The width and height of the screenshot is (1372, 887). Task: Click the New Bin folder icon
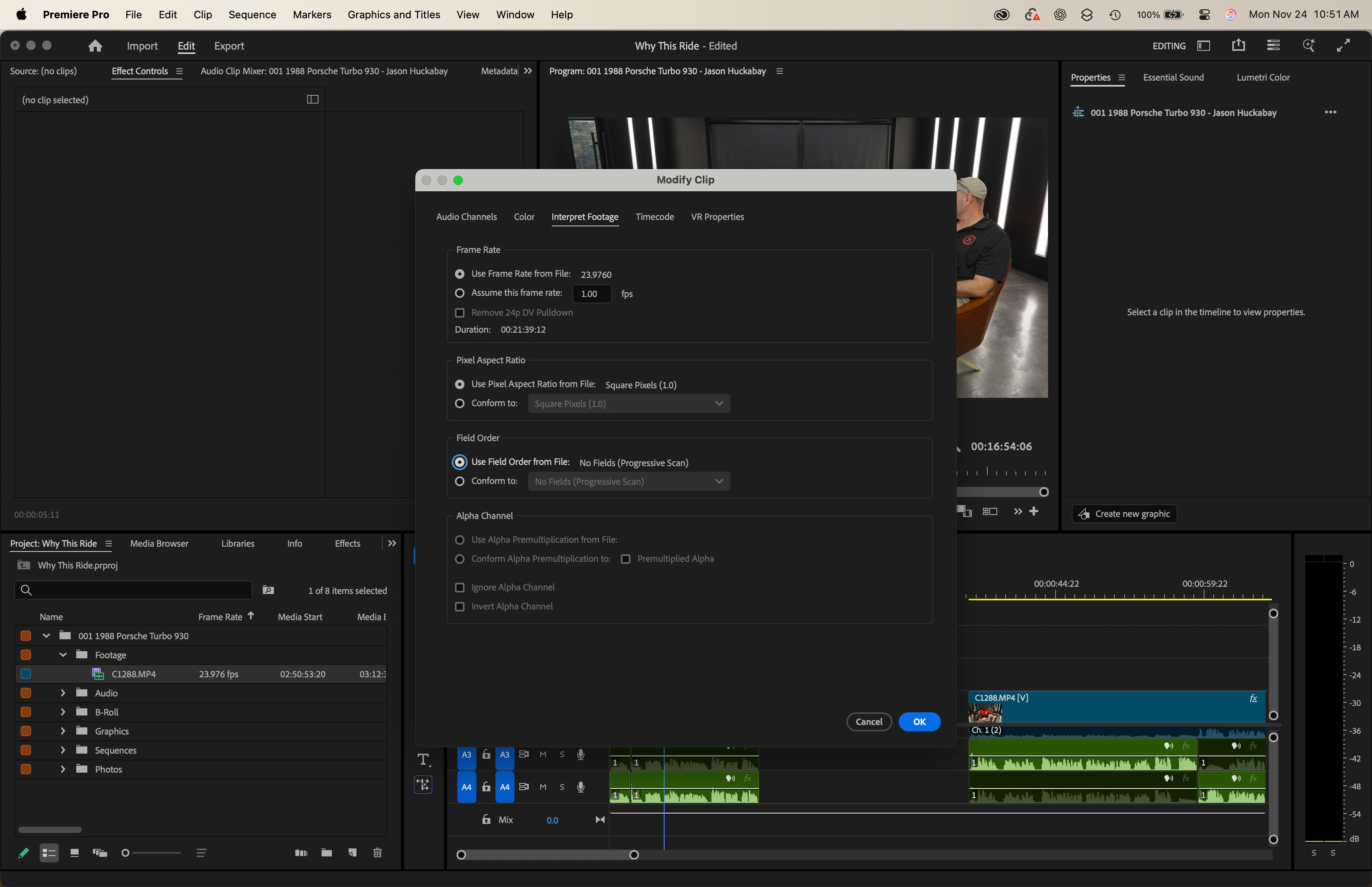pyautogui.click(x=326, y=852)
